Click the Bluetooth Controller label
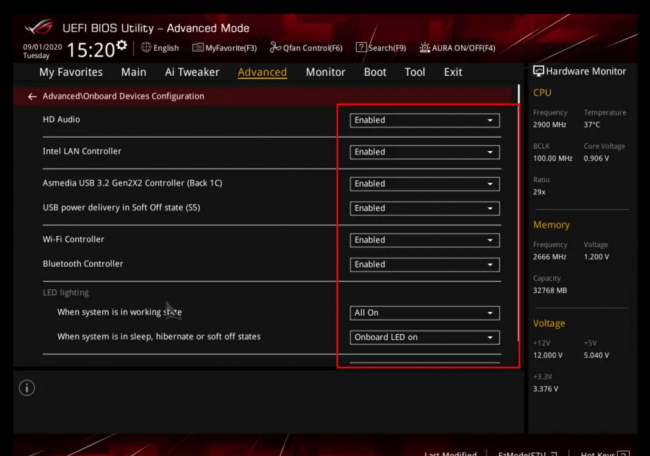 pyautogui.click(x=83, y=264)
